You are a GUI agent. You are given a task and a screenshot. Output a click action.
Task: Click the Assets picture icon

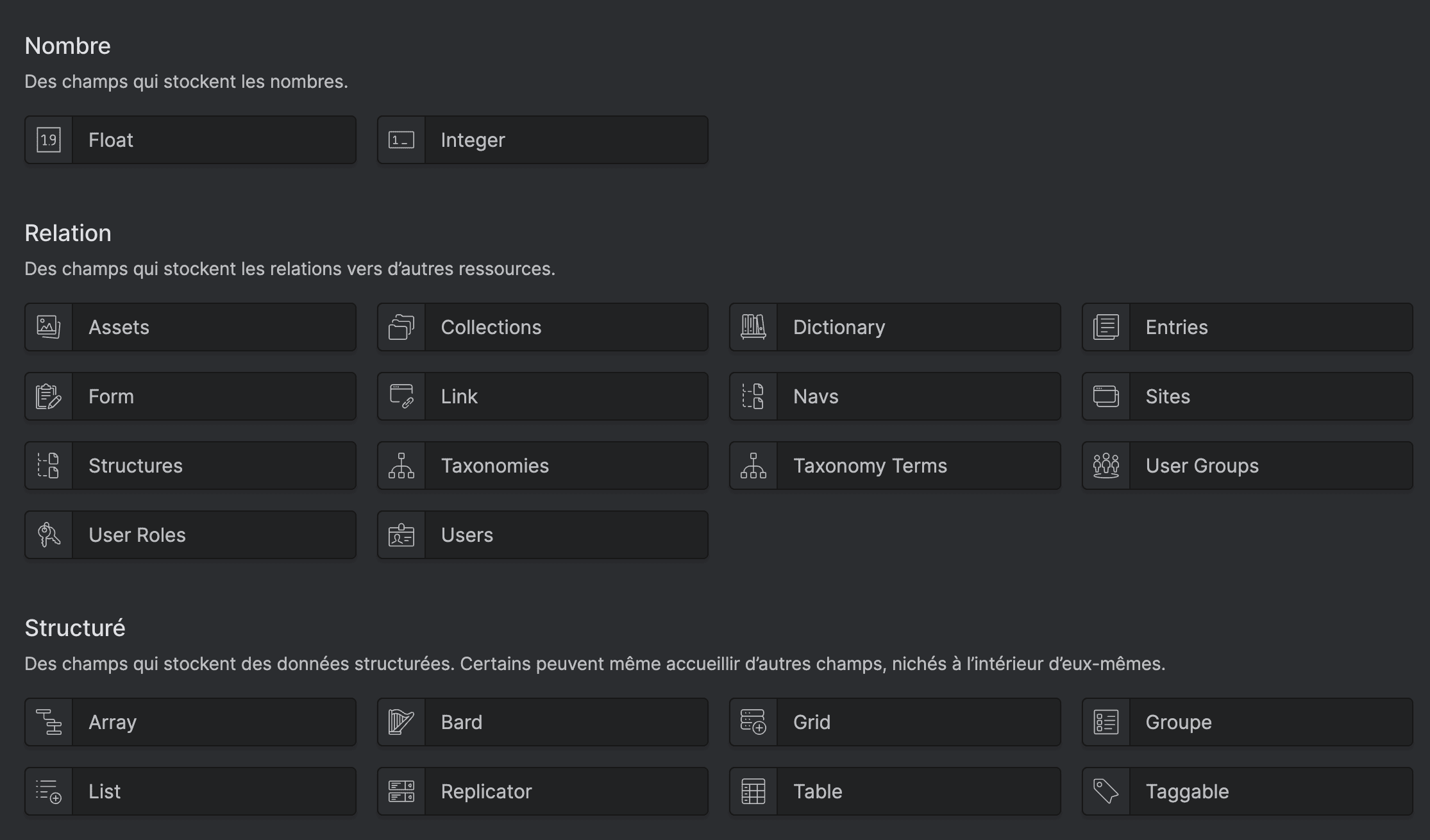coord(49,327)
